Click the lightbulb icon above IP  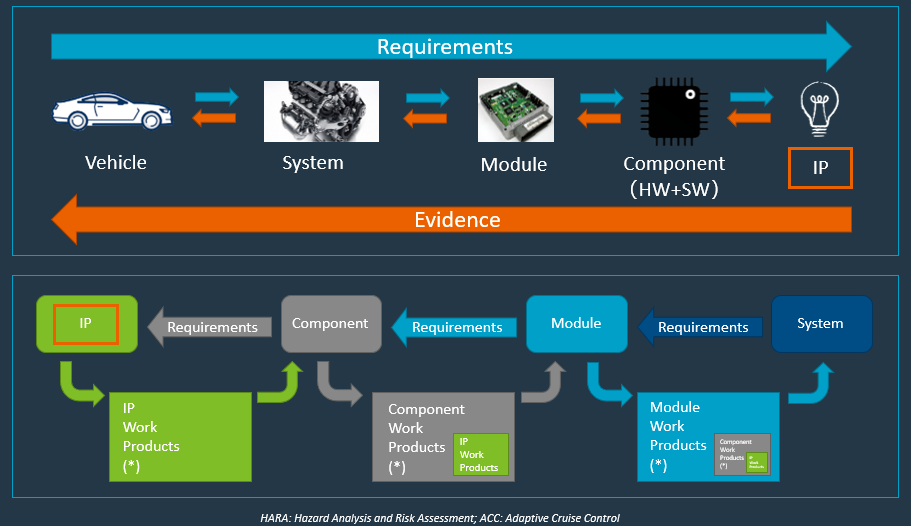point(819,109)
